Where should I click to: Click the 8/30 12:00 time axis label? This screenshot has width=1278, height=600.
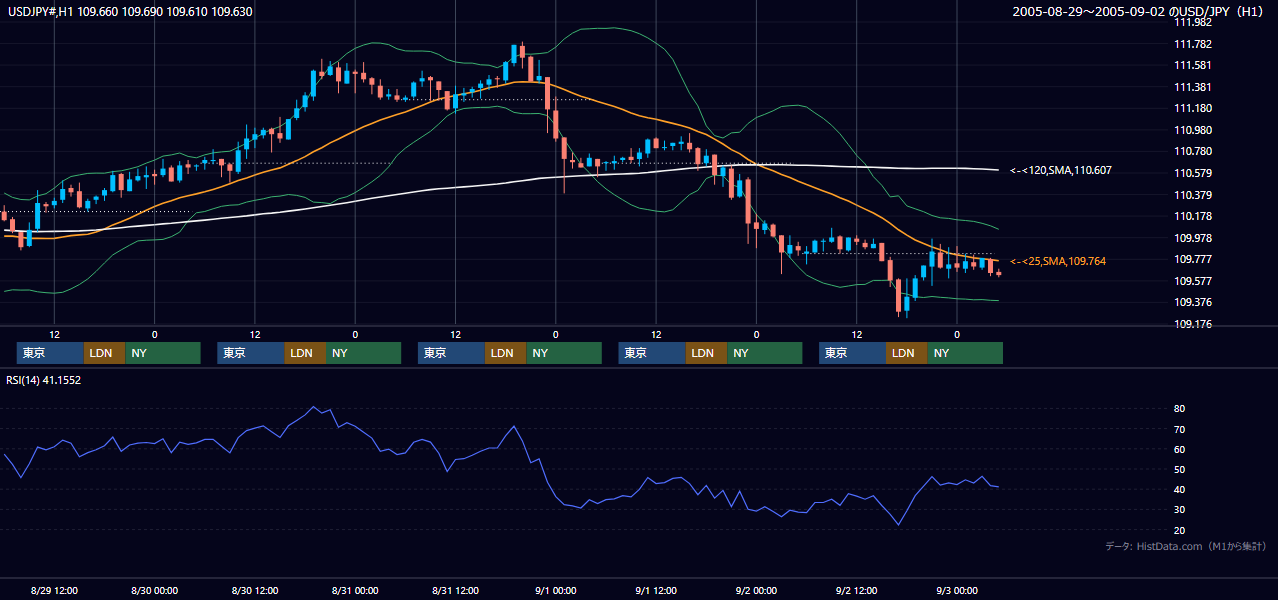(x=254, y=590)
